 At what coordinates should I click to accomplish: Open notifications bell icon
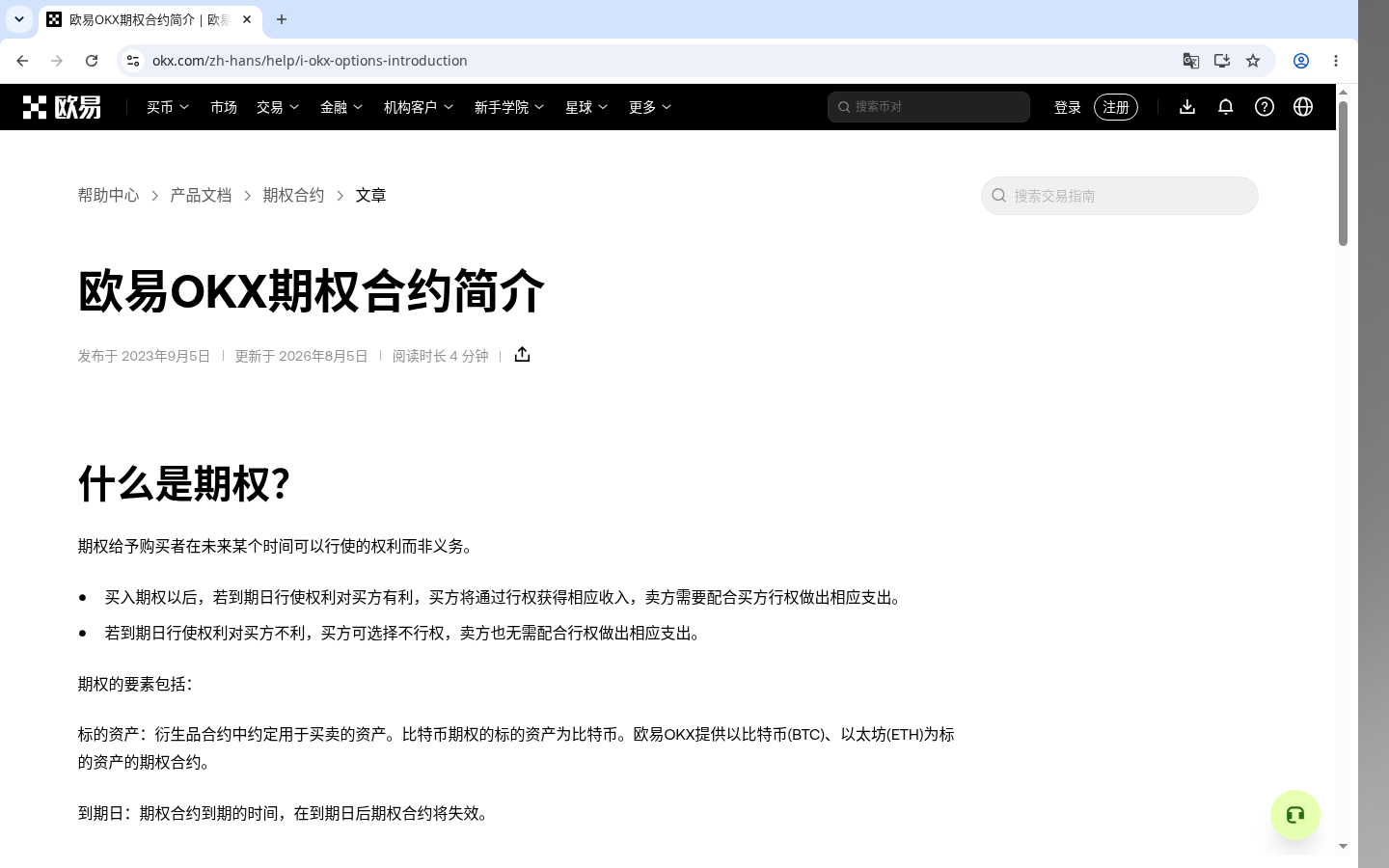(1226, 107)
